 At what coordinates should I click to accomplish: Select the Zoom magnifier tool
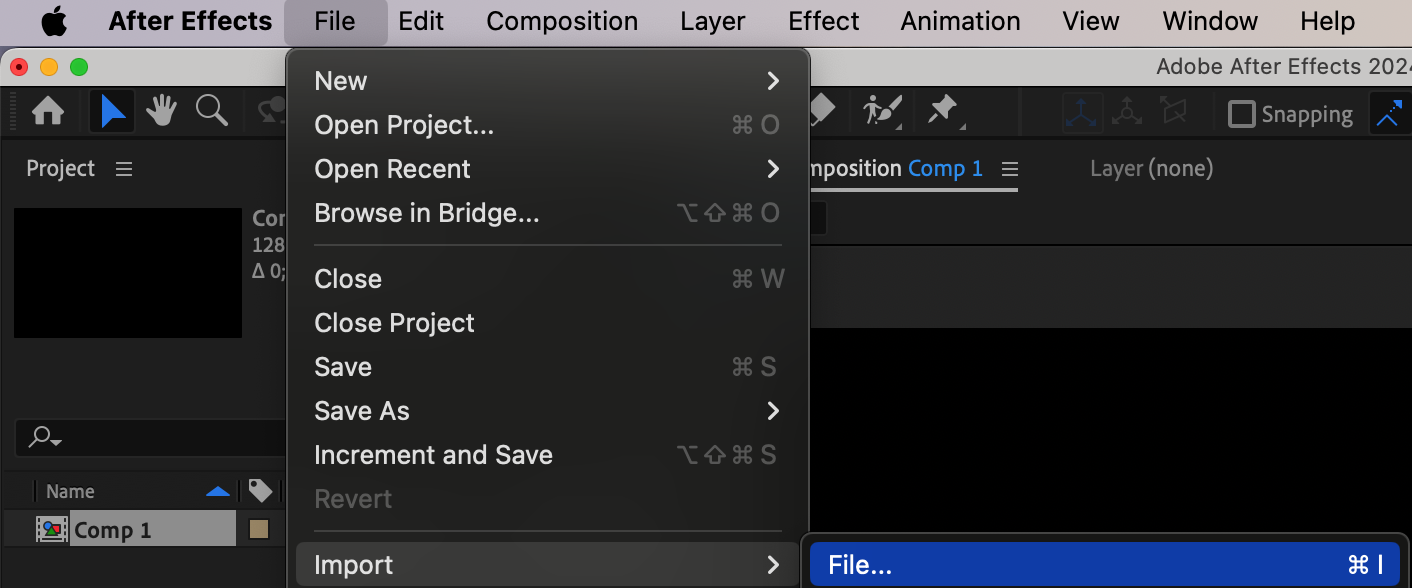coord(211,112)
